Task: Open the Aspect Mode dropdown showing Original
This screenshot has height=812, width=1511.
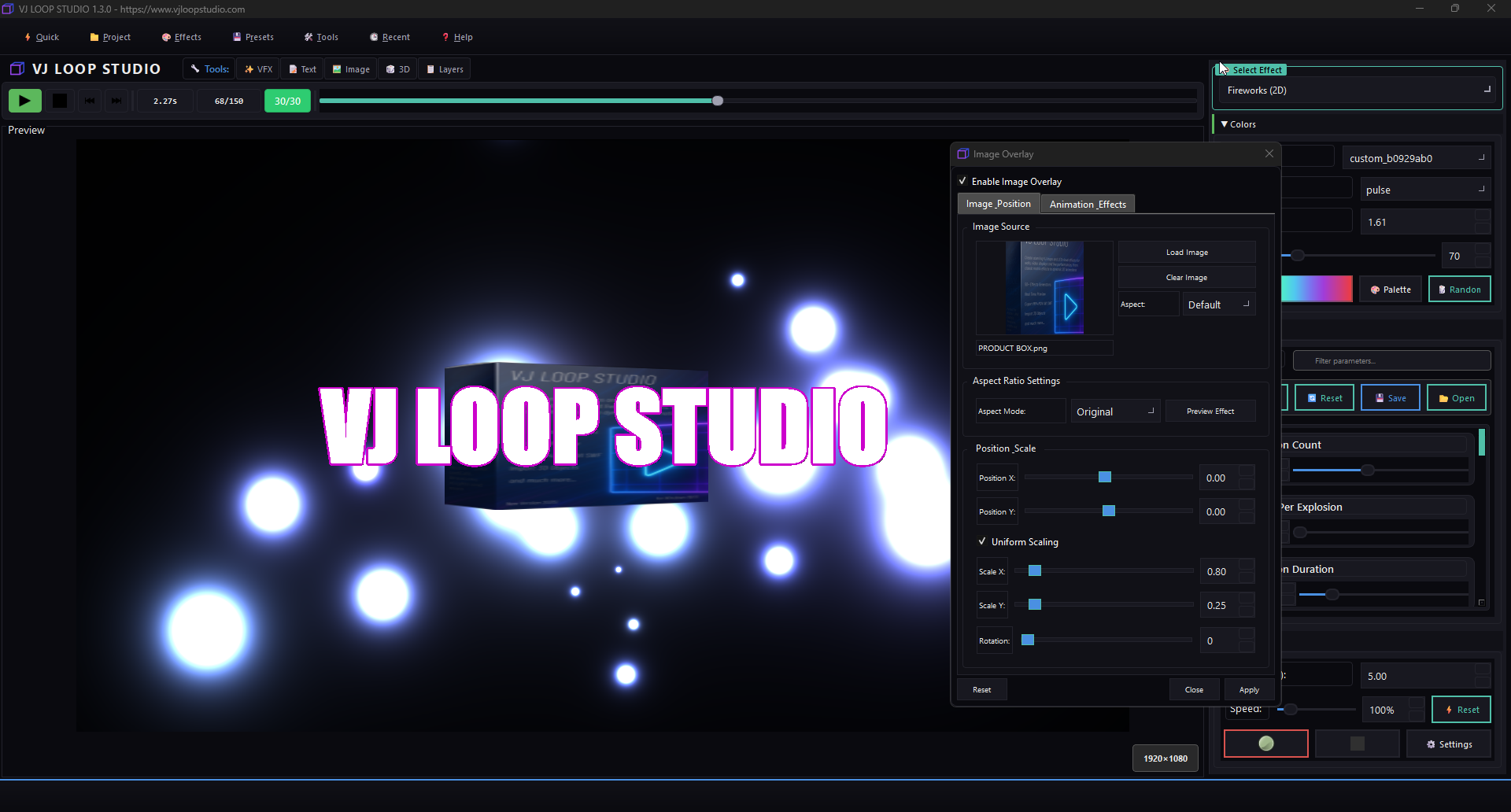Action: [1115, 411]
